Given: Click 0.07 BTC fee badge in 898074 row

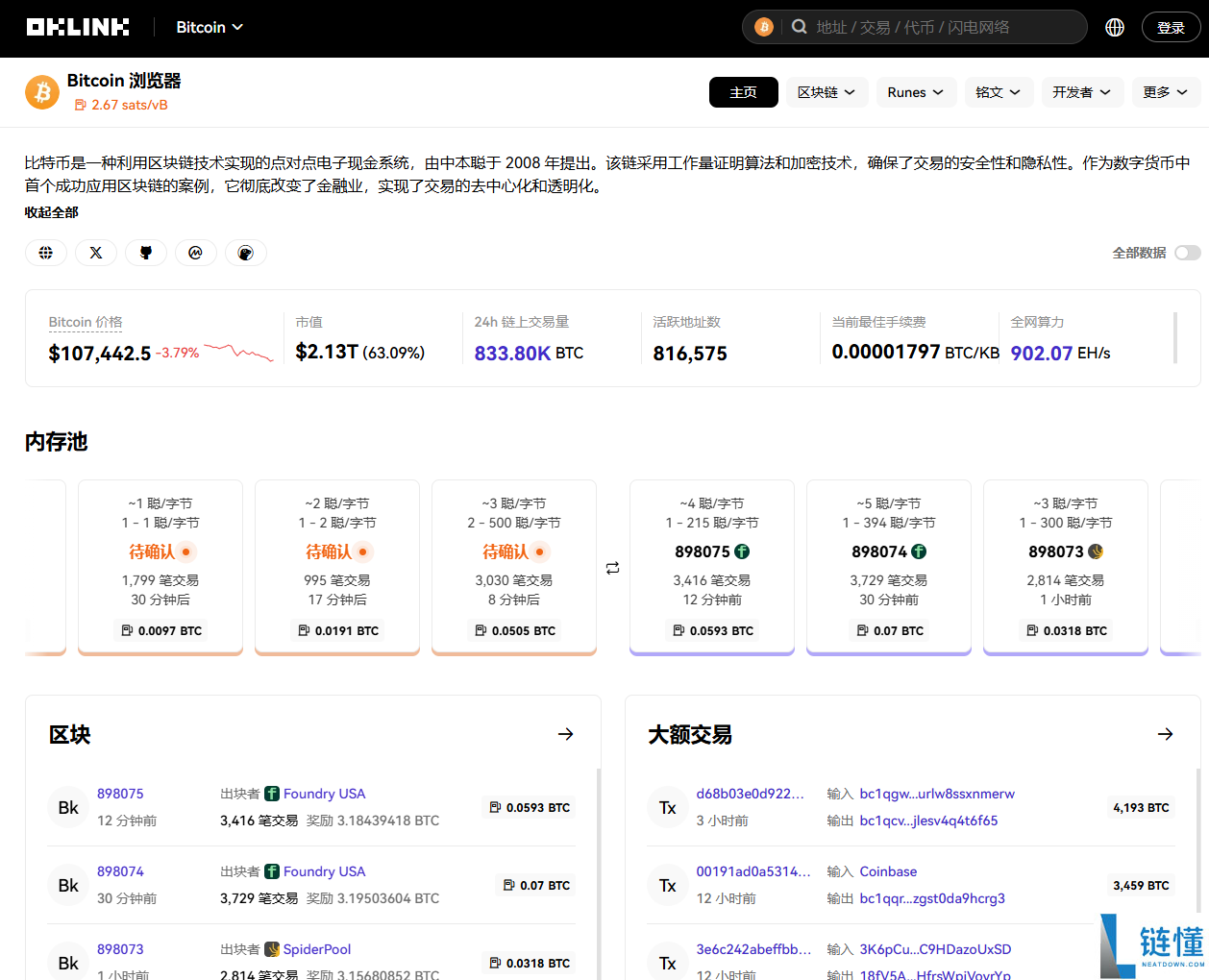Looking at the screenshot, I should 537,885.
